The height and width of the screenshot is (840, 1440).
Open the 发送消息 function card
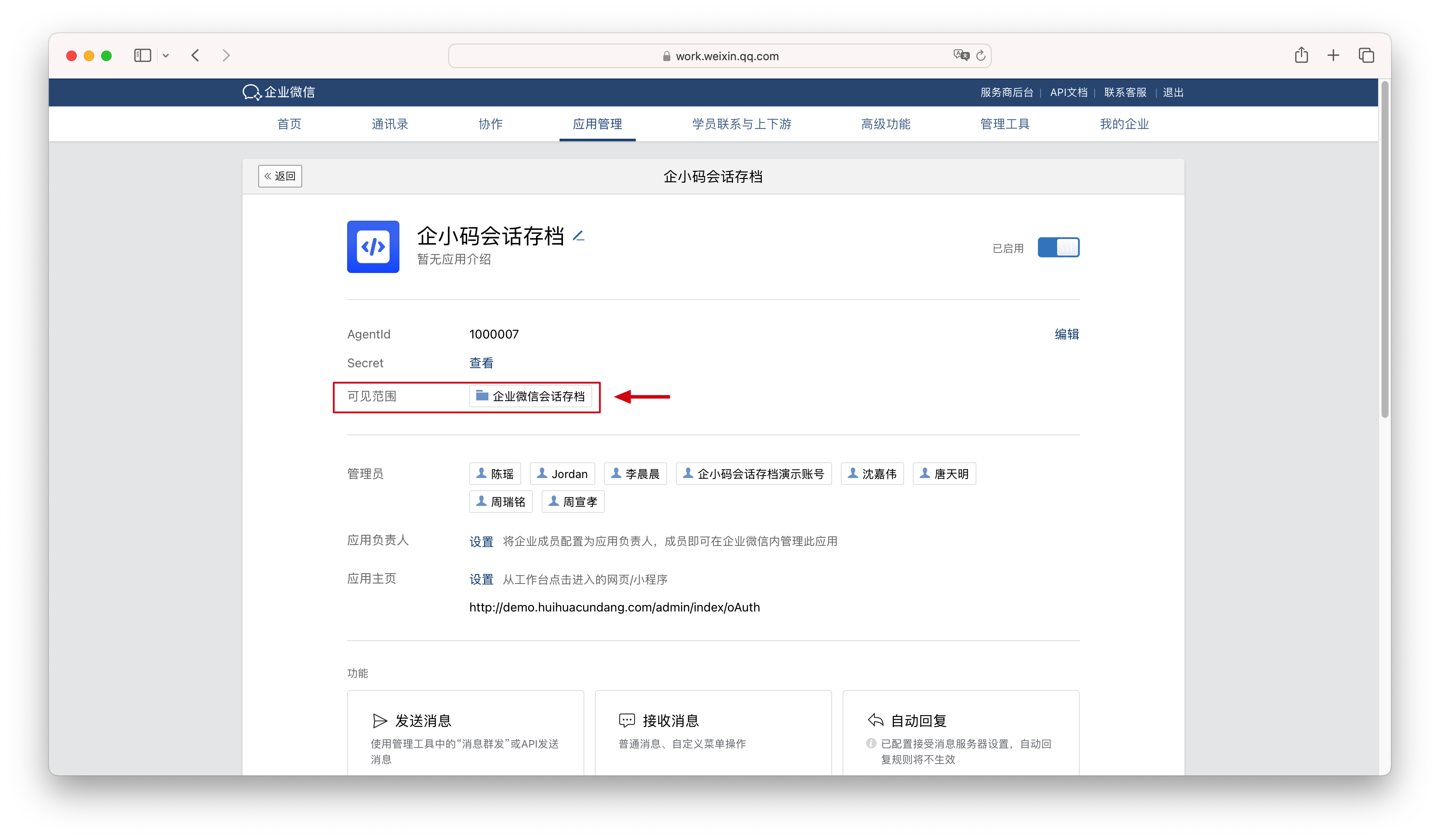tap(466, 733)
